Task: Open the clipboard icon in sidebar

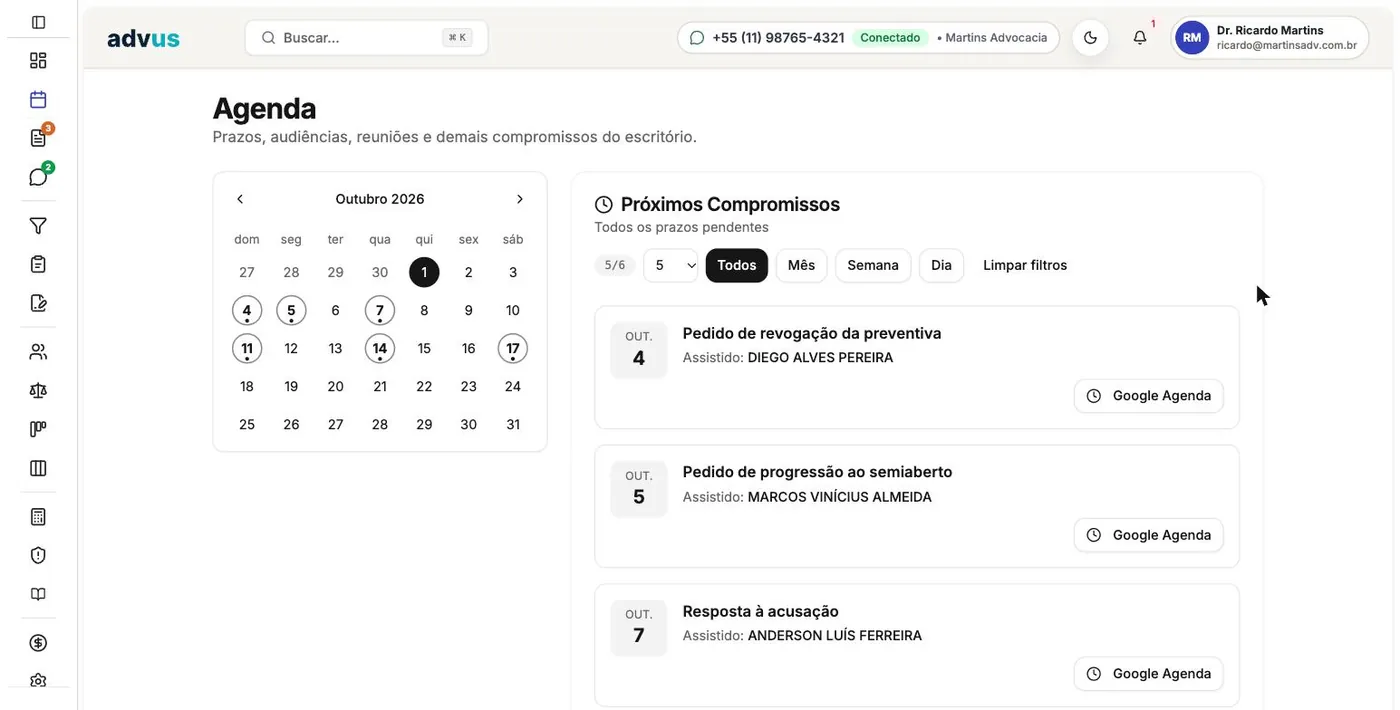Action: point(38,264)
